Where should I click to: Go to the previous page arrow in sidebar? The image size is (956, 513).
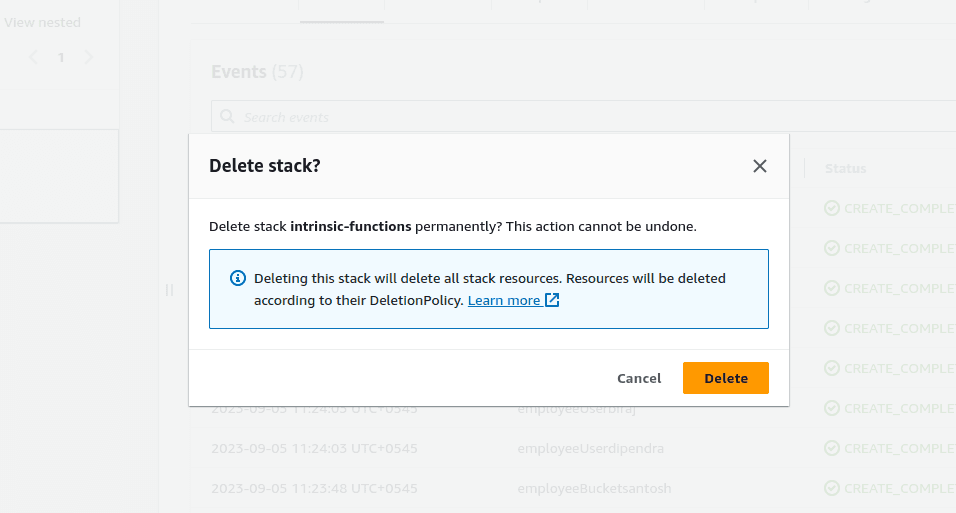(x=34, y=57)
